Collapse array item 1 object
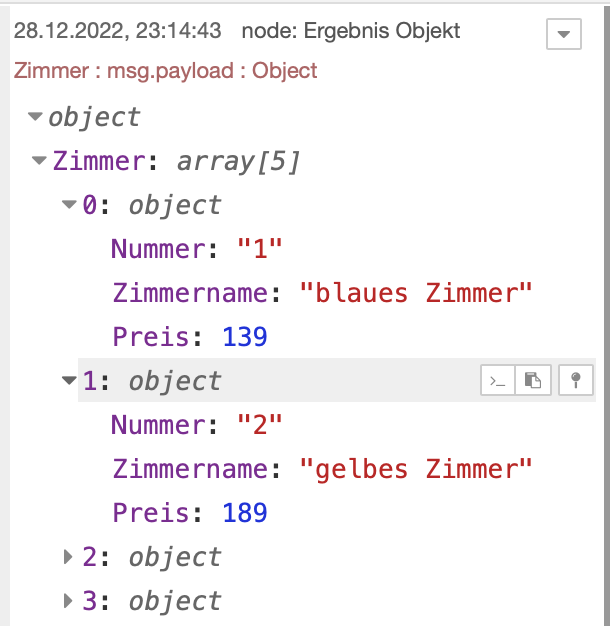 pos(69,381)
